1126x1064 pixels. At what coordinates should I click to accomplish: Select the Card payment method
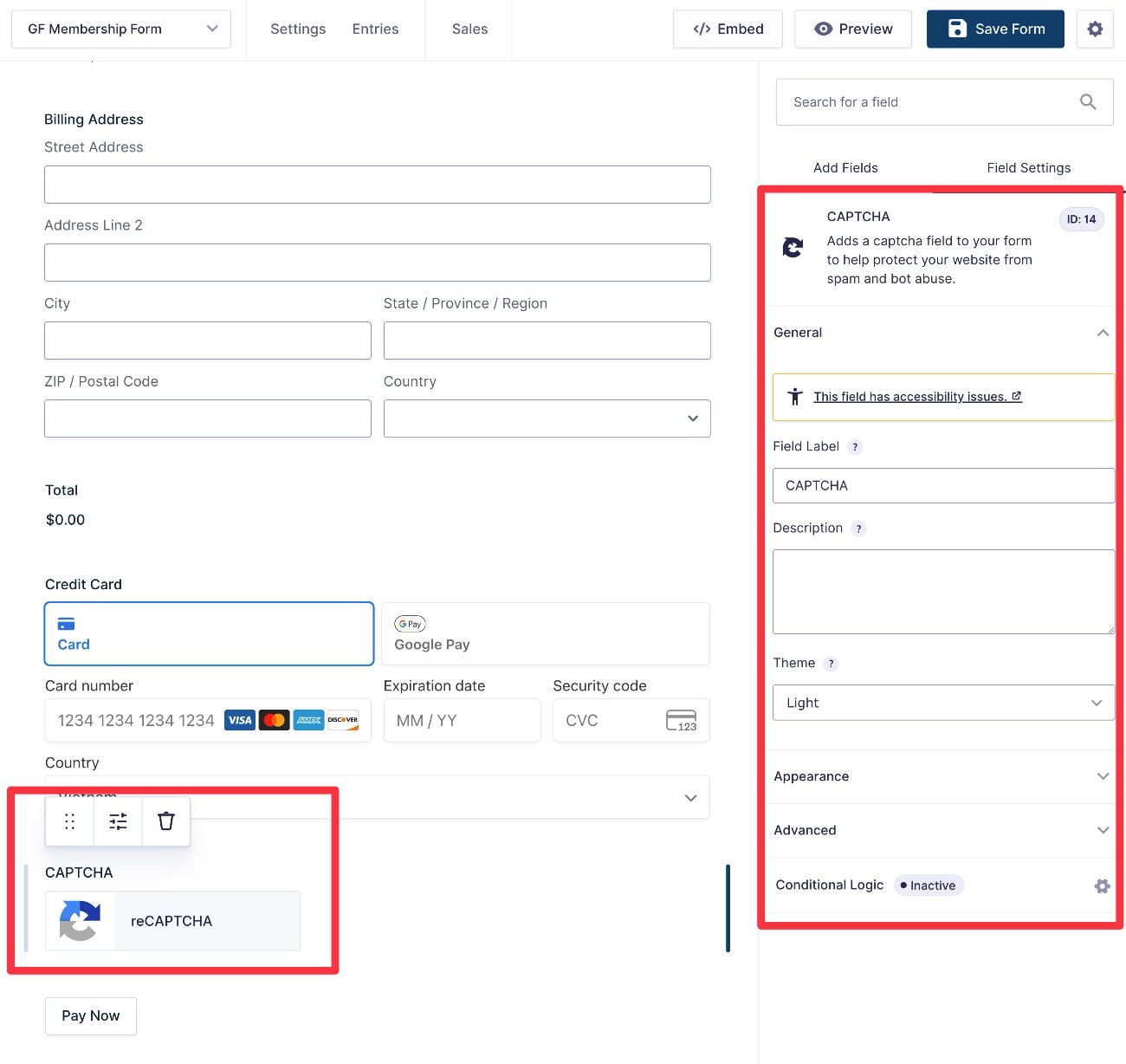pyautogui.click(x=209, y=634)
